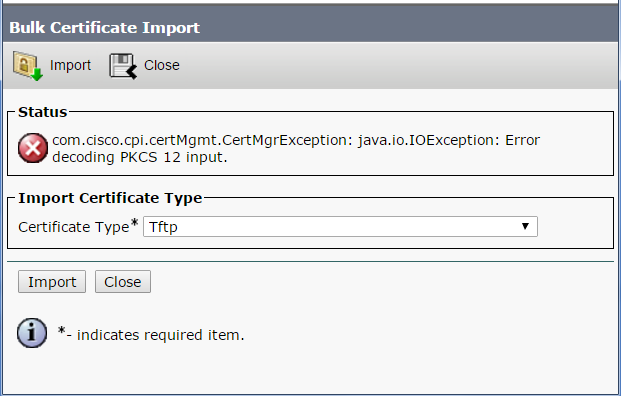Click the 'decoding PKCS 12 input' line
621x396 pixels.
(140, 157)
